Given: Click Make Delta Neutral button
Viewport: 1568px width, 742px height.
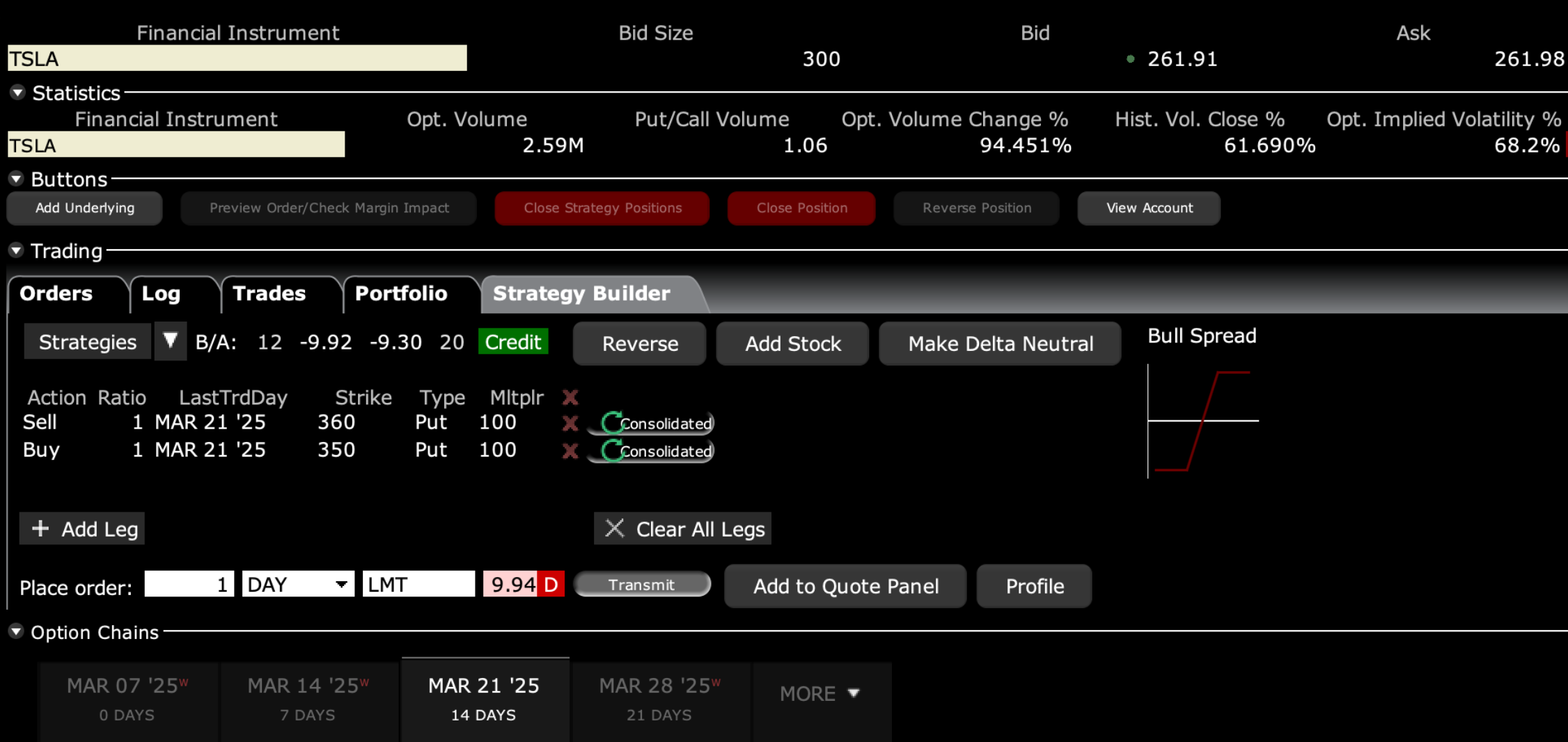Looking at the screenshot, I should [1000, 344].
